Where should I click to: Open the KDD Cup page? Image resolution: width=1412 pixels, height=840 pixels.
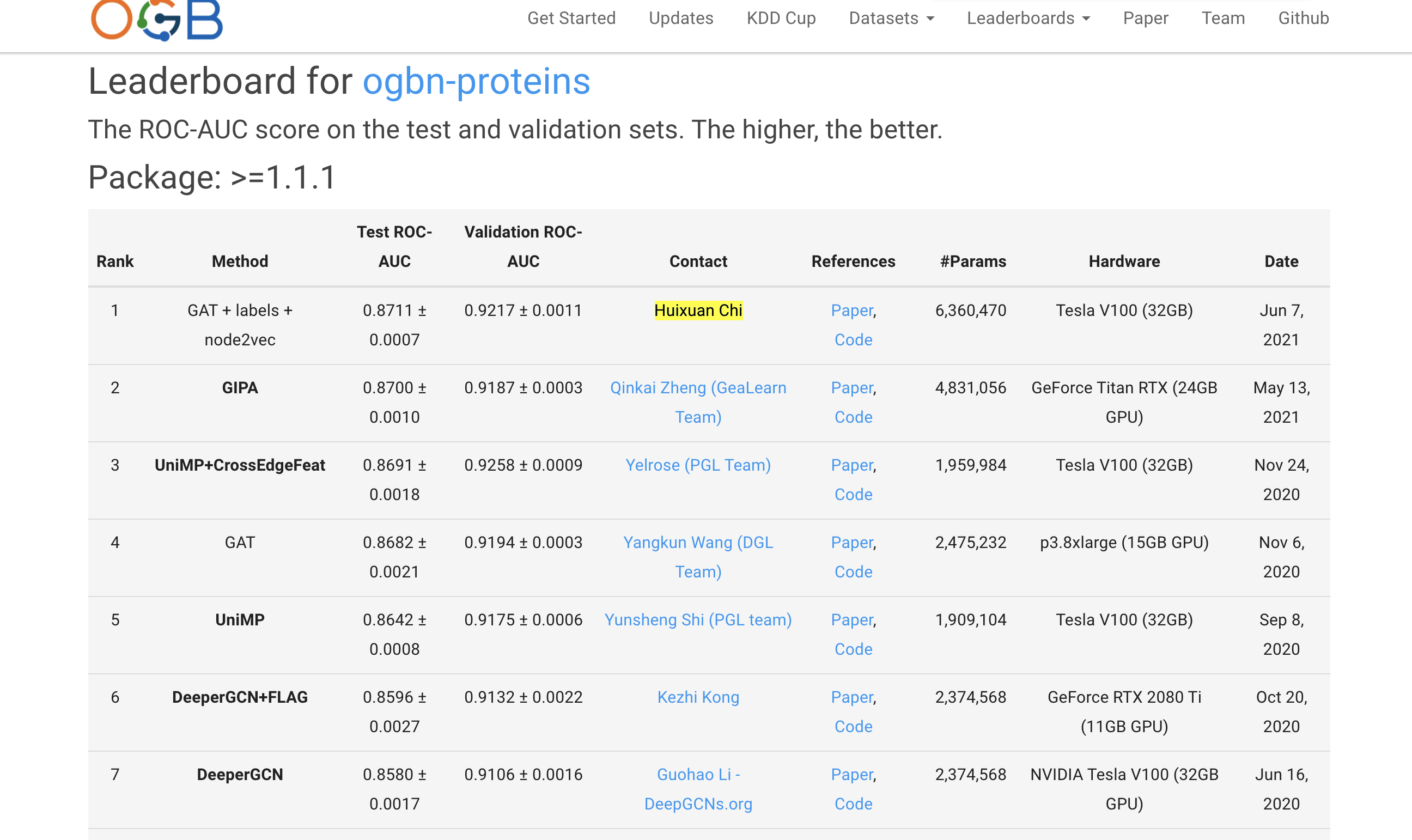pos(781,18)
